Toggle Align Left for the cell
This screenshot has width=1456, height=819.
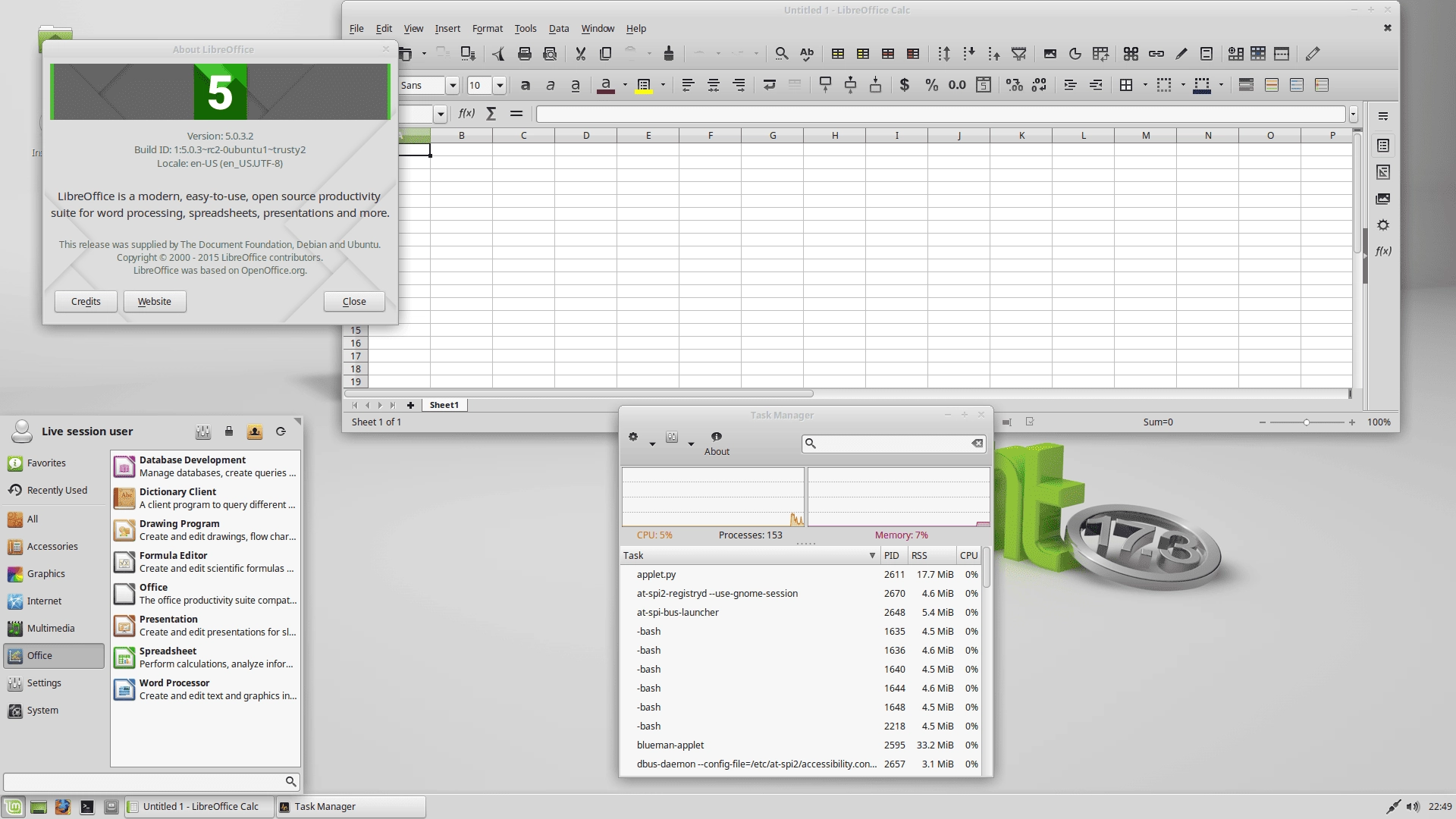[688, 85]
